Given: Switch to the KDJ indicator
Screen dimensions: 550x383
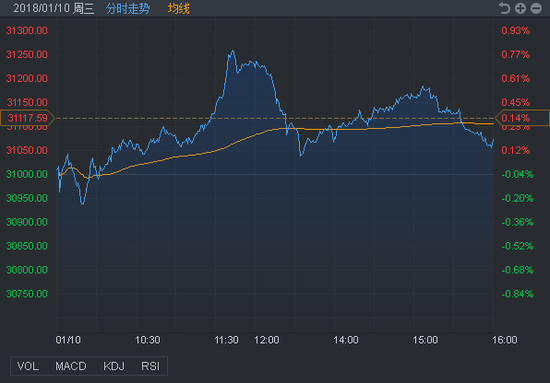Looking at the screenshot, I should [114, 366].
